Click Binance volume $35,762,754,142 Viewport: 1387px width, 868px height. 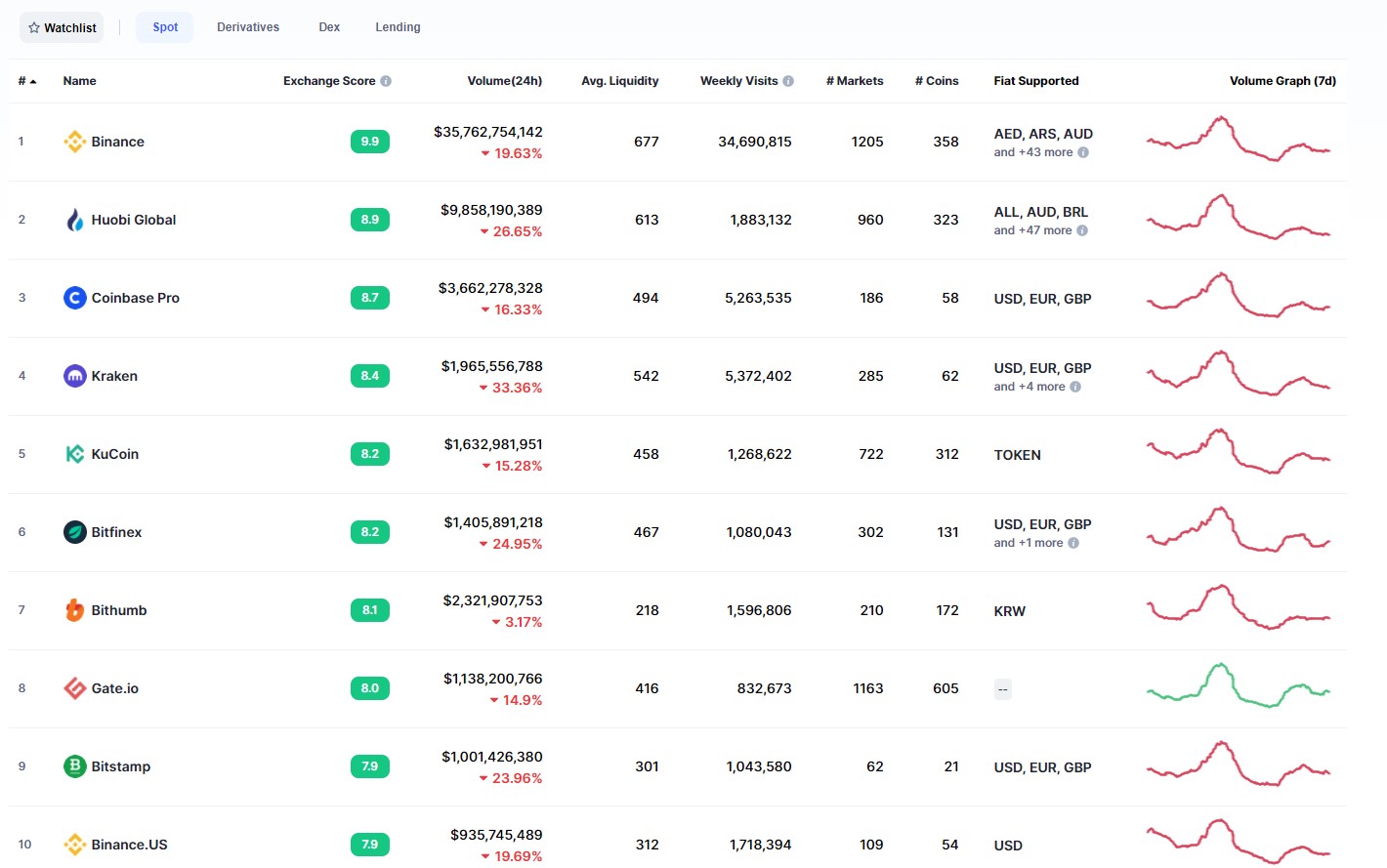coord(488,132)
